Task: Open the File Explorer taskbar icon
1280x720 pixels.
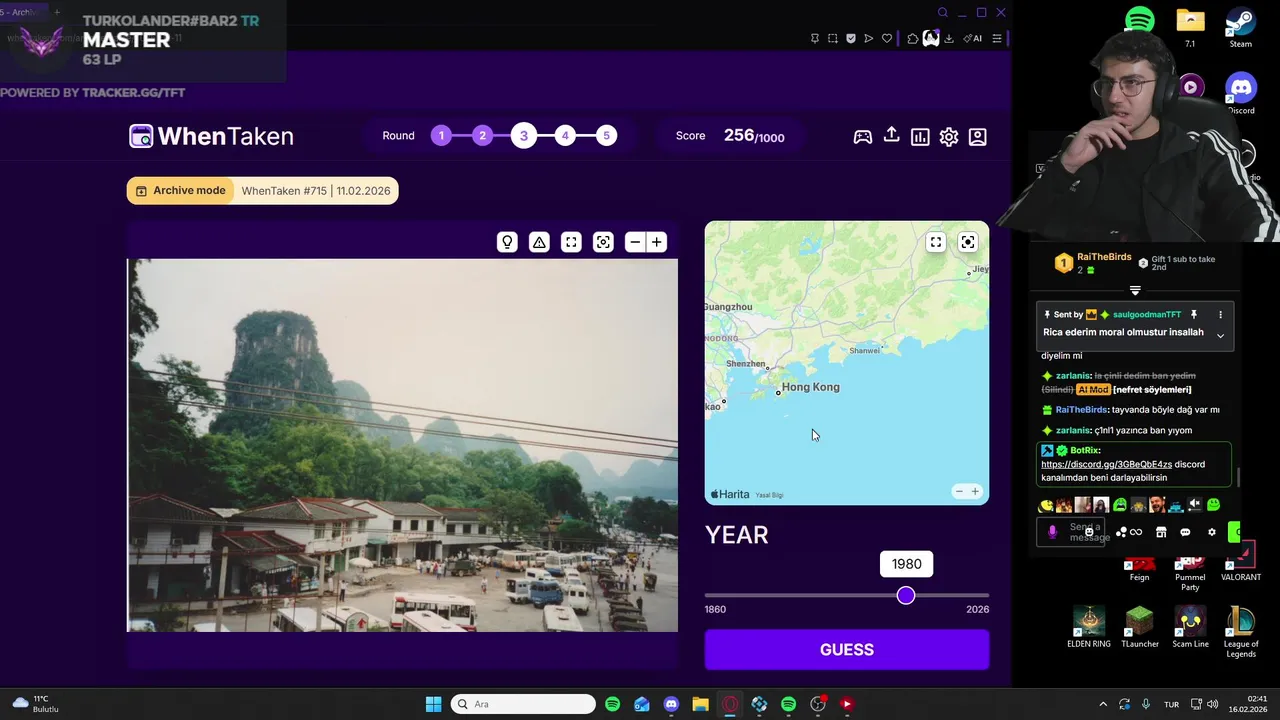Action: (x=700, y=704)
